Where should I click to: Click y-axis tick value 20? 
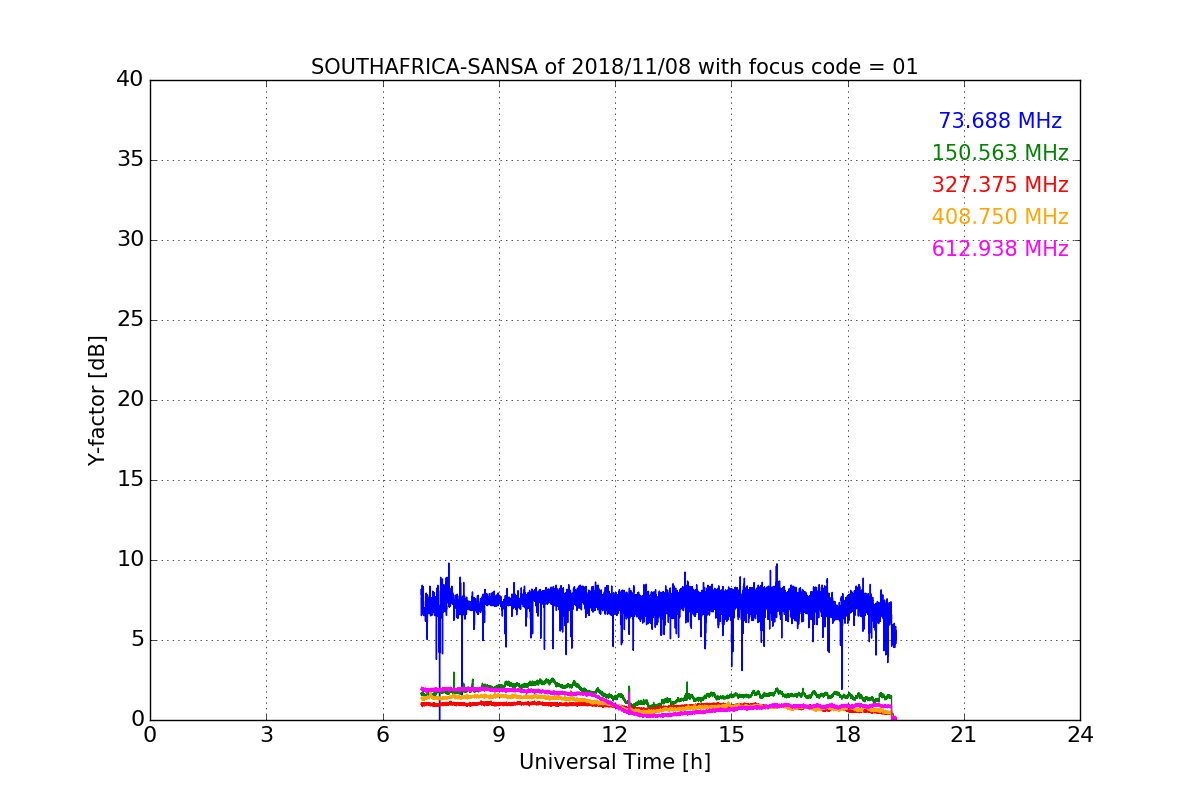[x=130, y=400]
